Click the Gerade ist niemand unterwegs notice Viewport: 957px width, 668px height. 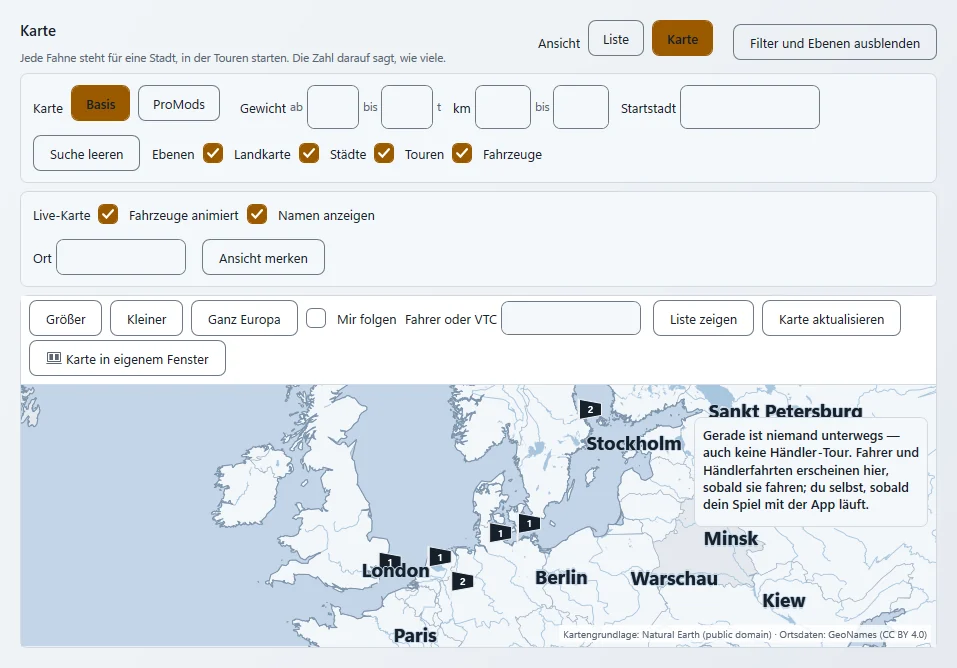[811, 470]
